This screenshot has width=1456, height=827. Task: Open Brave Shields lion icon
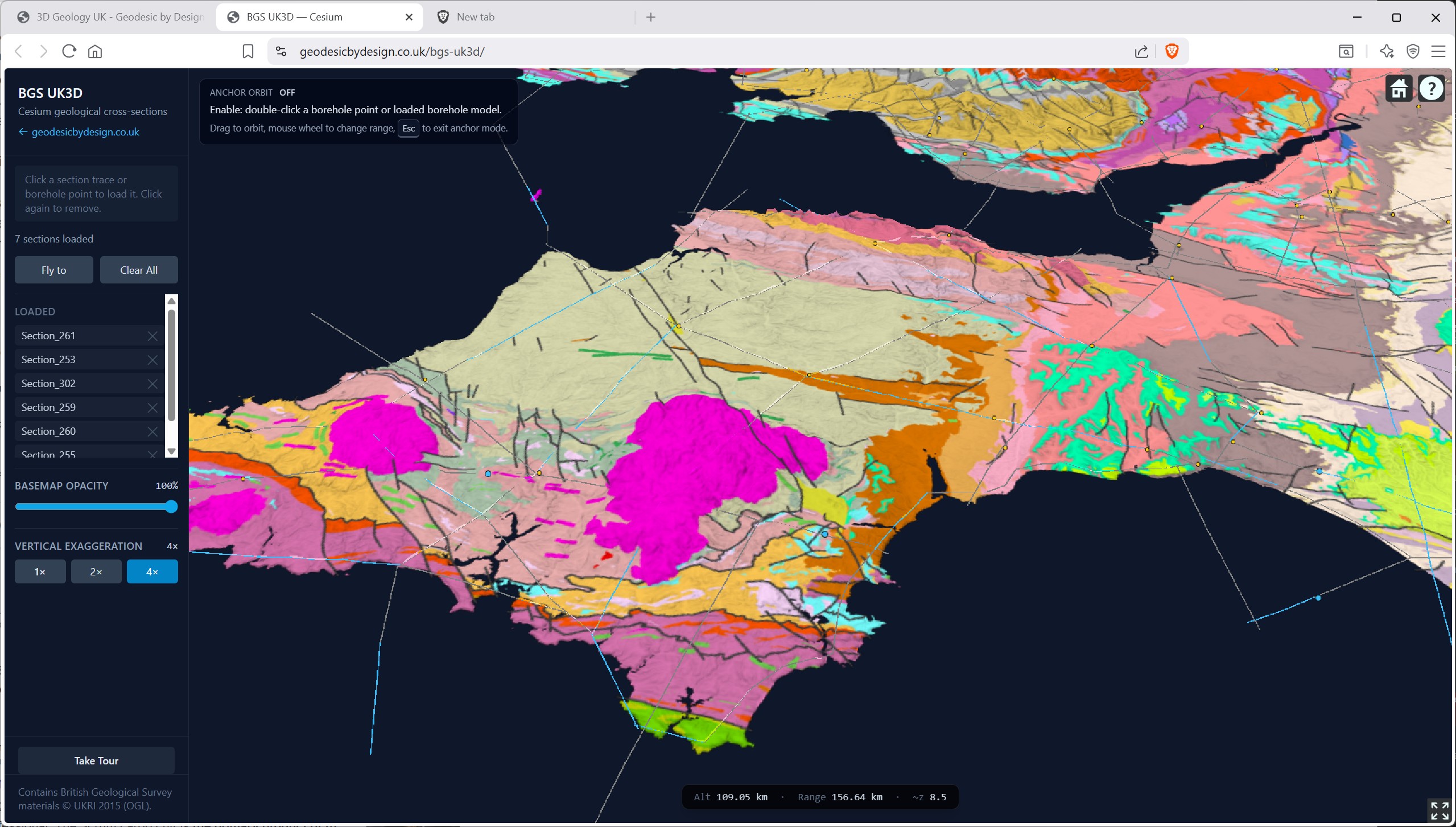click(x=1172, y=51)
